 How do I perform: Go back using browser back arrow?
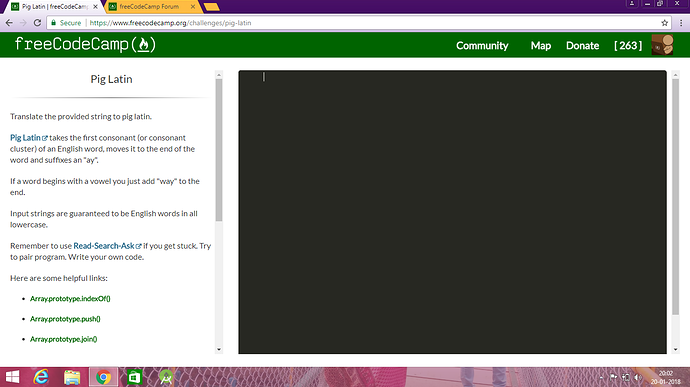[9, 22]
